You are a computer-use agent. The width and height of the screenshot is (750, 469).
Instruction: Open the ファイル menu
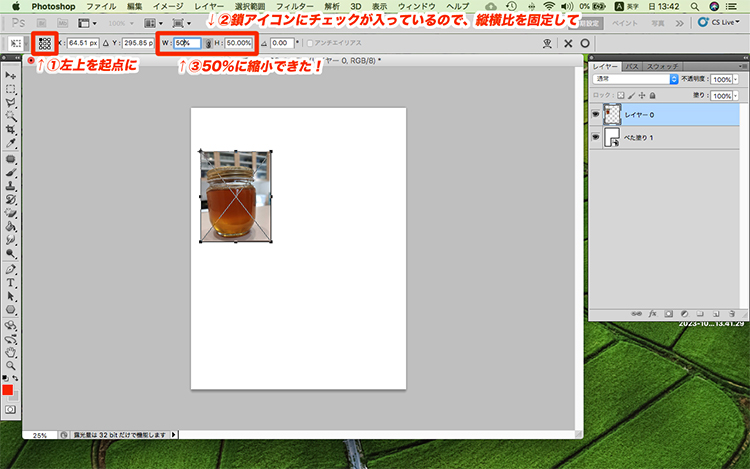[x=101, y=6]
